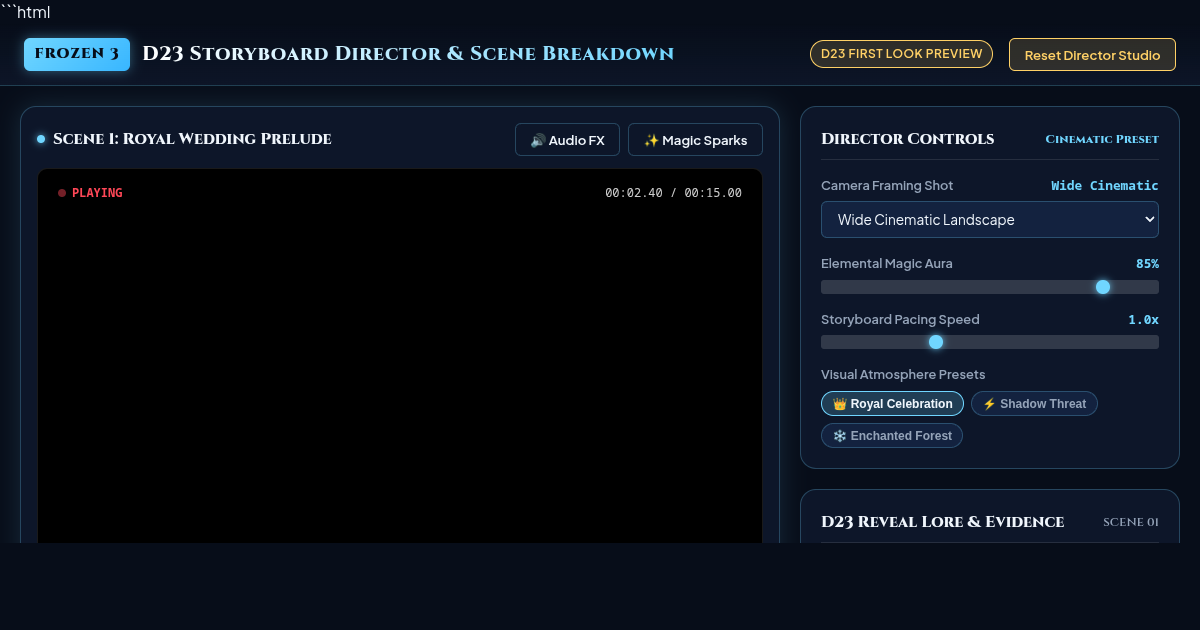Viewport: 1200px width, 630px height.
Task: Toggle the Magic Sparks button
Action: pos(695,140)
